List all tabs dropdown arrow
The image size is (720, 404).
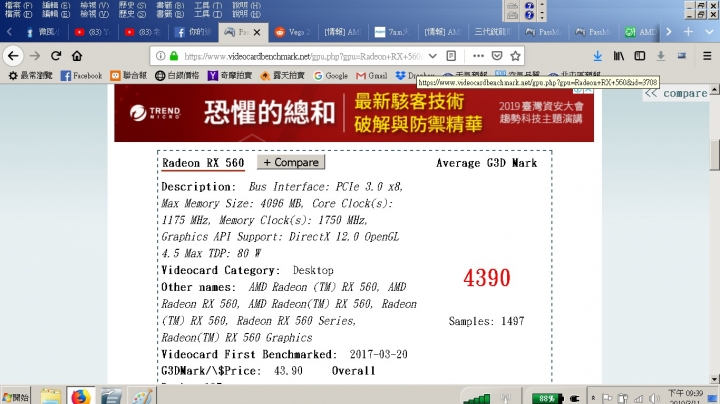coord(709,32)
